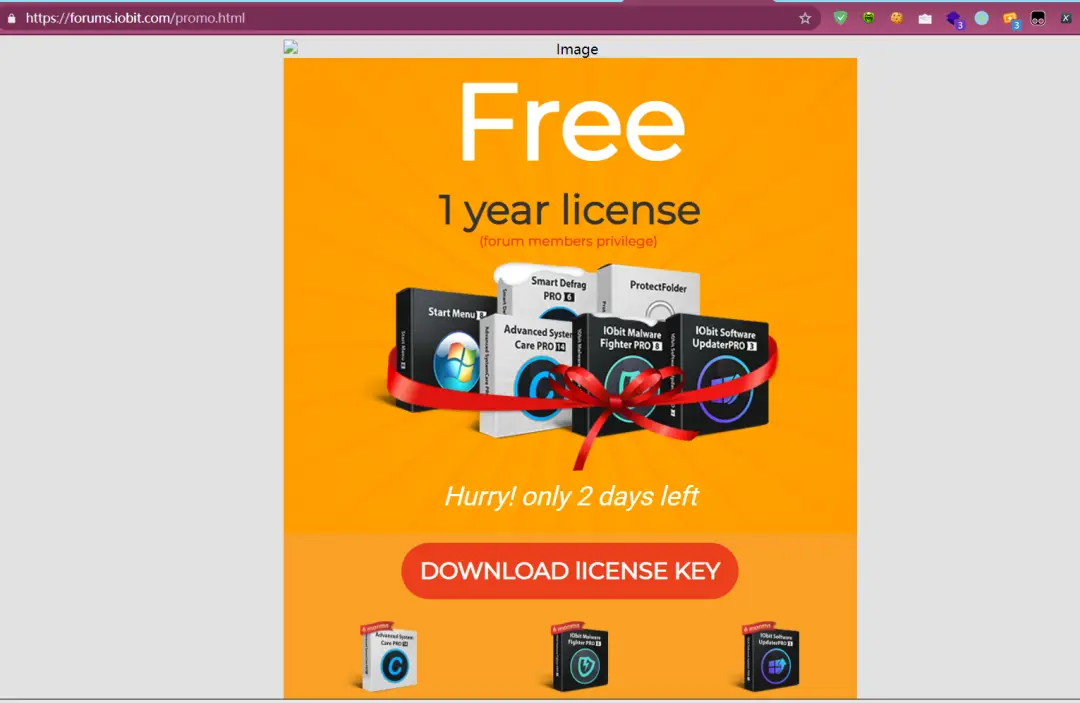Click the "Image" alt text above the banner
Screen dimensions: 1080x703
577,50
